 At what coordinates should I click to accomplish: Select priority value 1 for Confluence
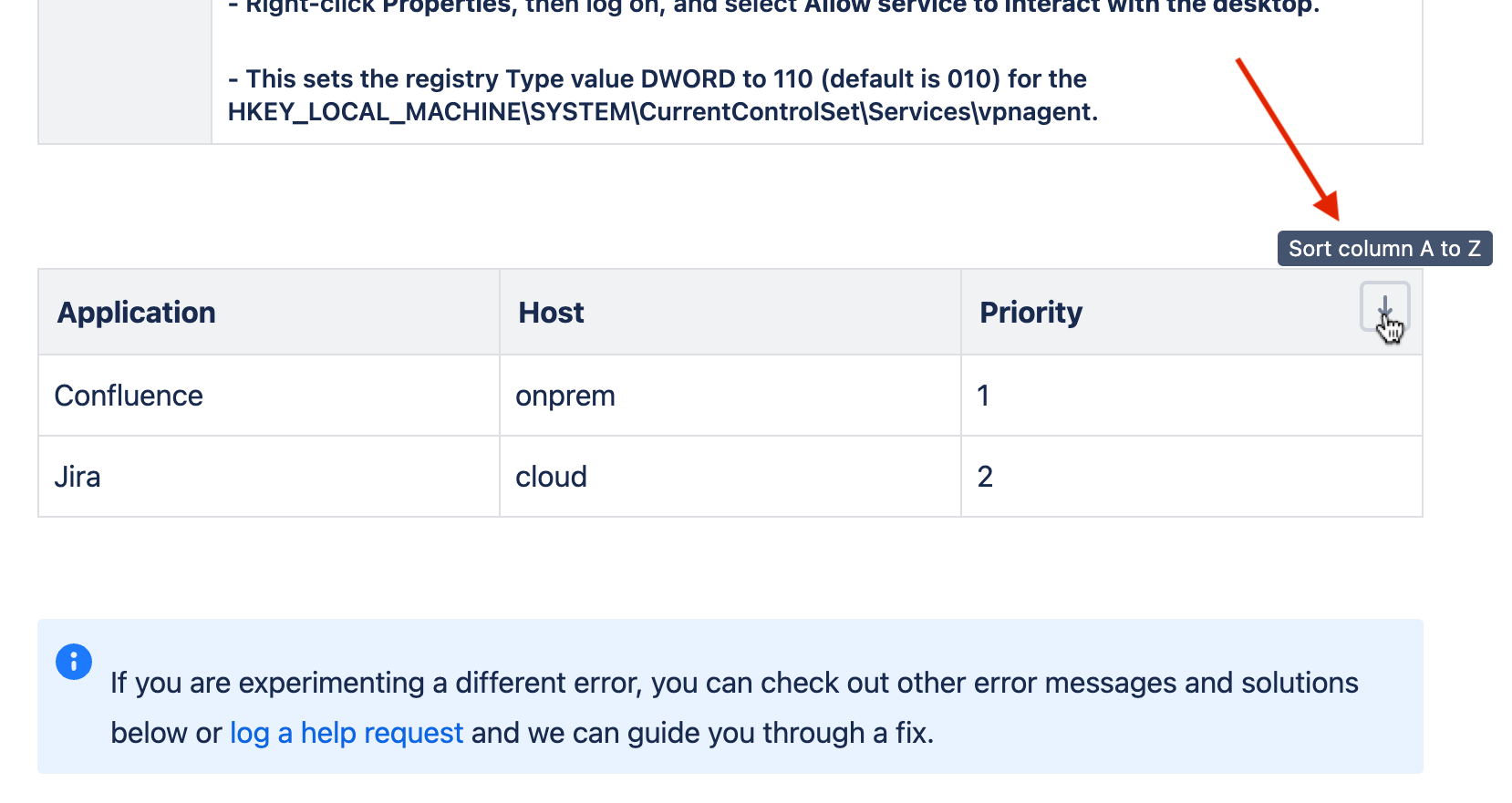point(984,395)
